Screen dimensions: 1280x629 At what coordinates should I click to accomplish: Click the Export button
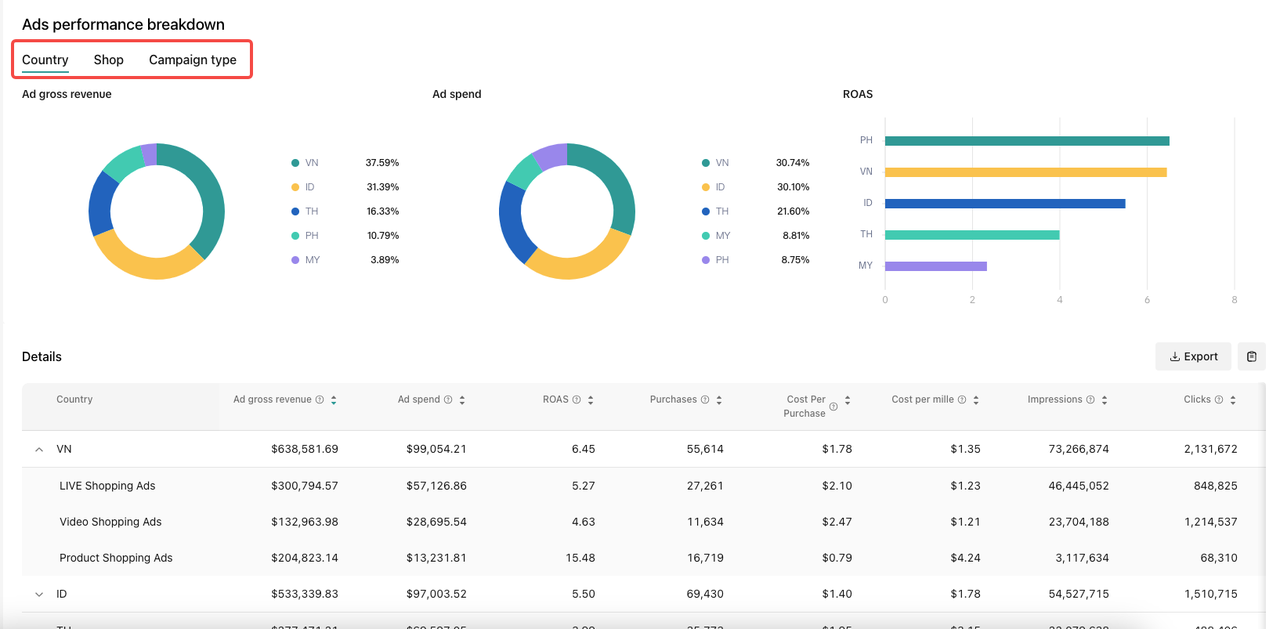pyautogui.click(x=1193, y=357)
